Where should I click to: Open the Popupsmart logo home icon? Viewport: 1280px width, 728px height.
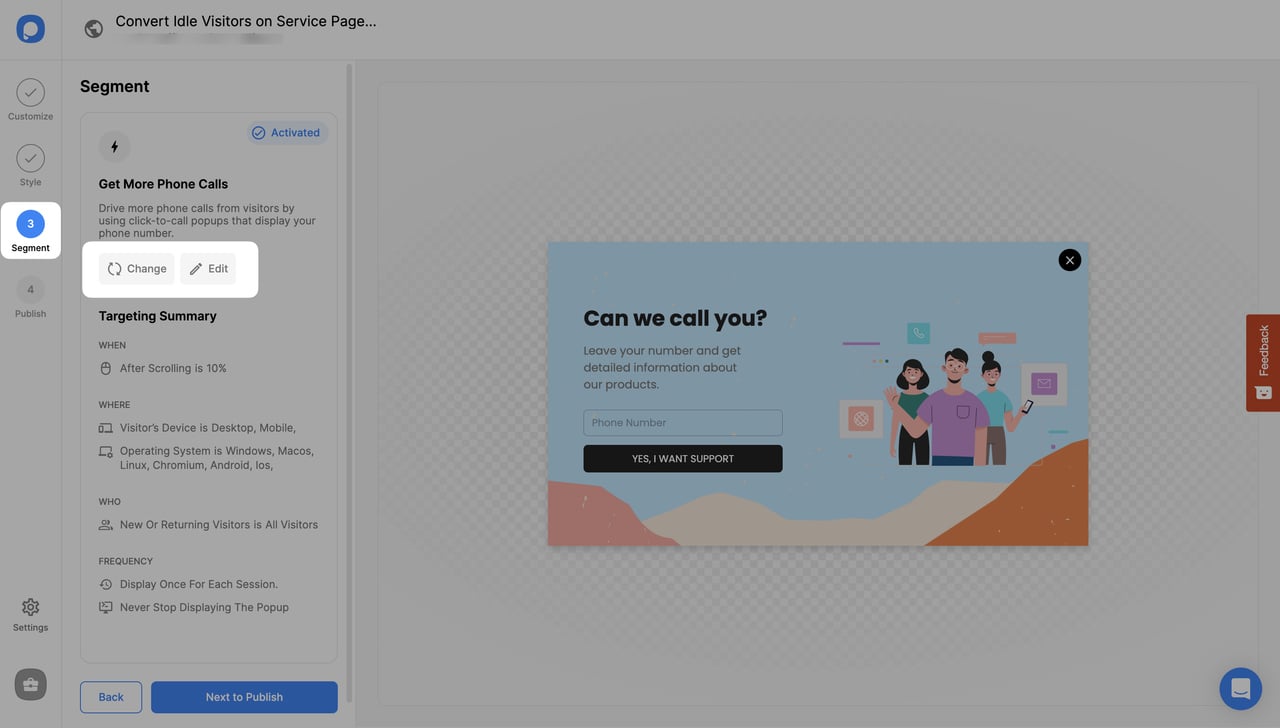point(30,29)
